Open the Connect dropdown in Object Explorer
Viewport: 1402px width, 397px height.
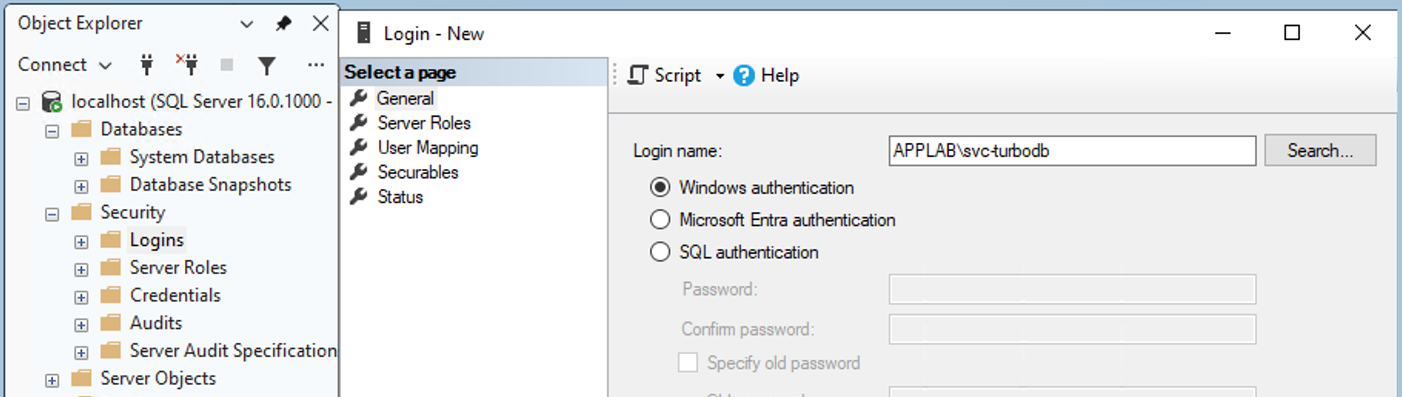(65, 65)
